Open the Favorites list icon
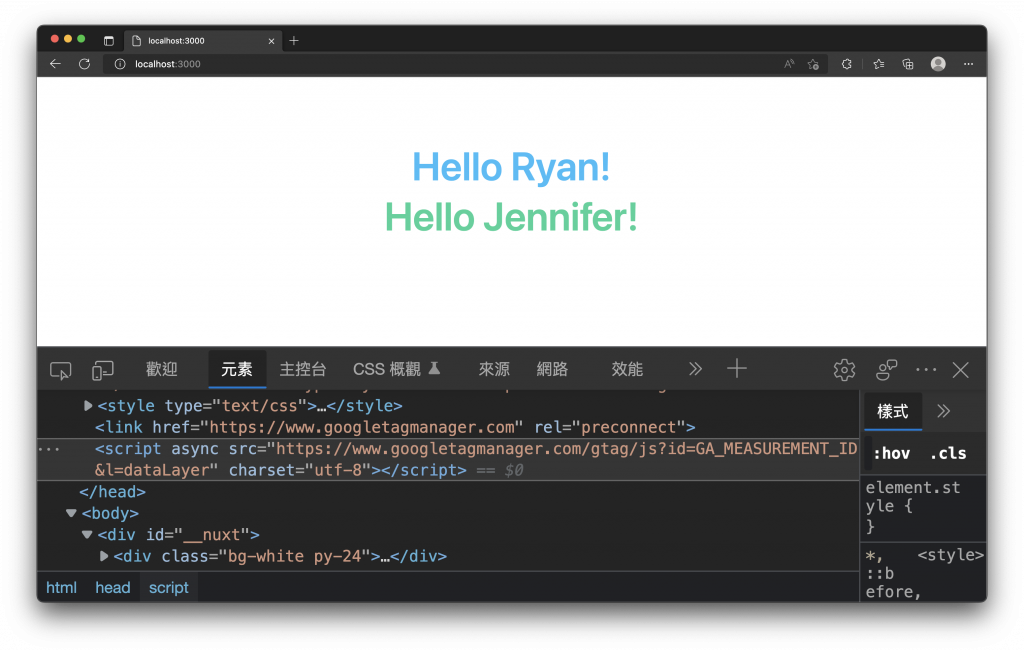This screenshot has width=1024, height=651. point(879,64)
